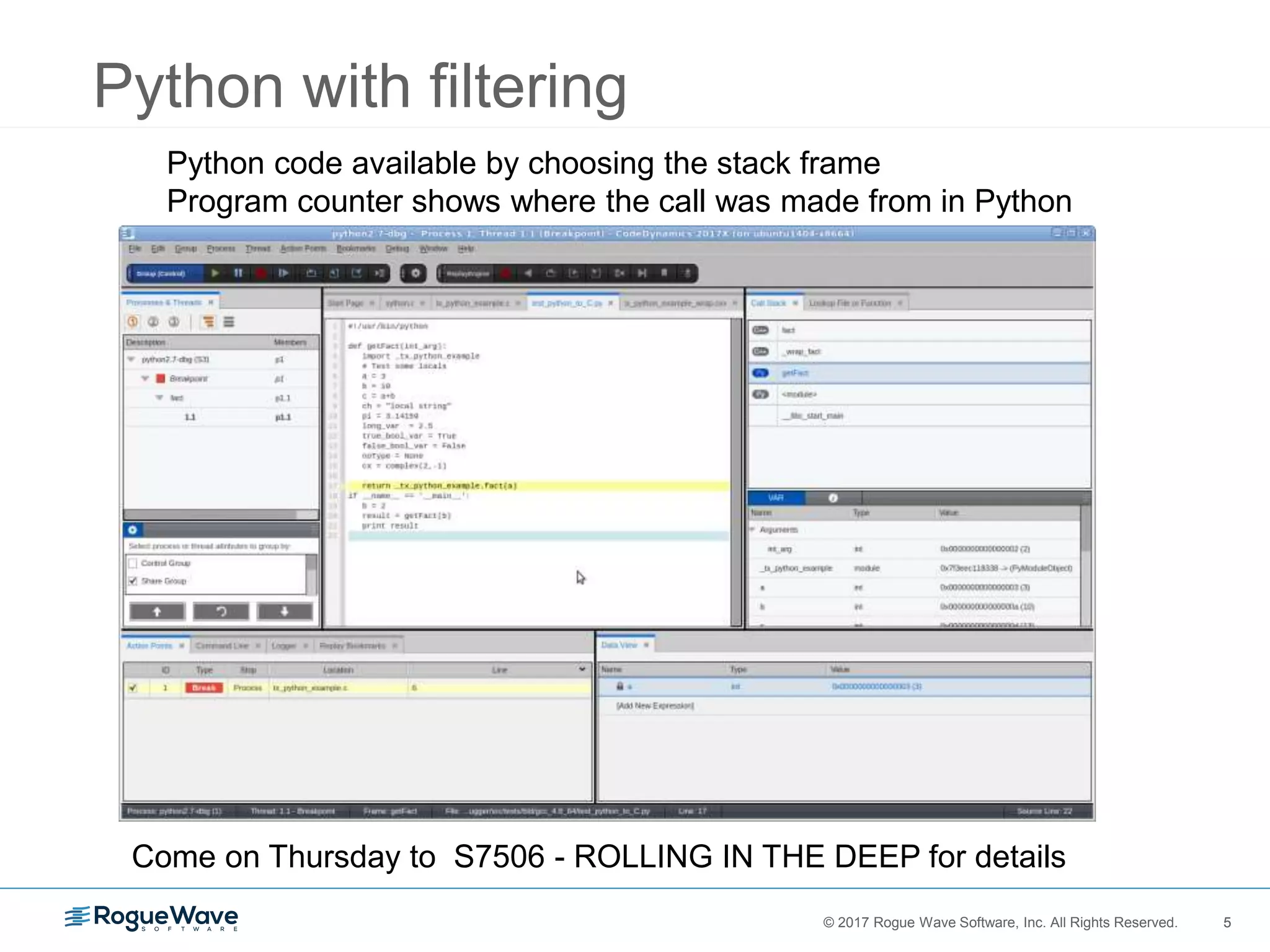Click the Run To icon
Image resolution: width=1270 pixels, height=952 pixels.
coord(380,273)
